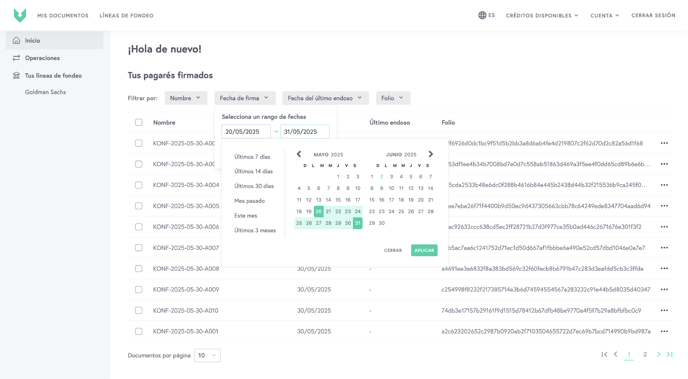Edit the end date field 31/05/2025
This screenshot has width=688, height=379.
click(305, 132)
